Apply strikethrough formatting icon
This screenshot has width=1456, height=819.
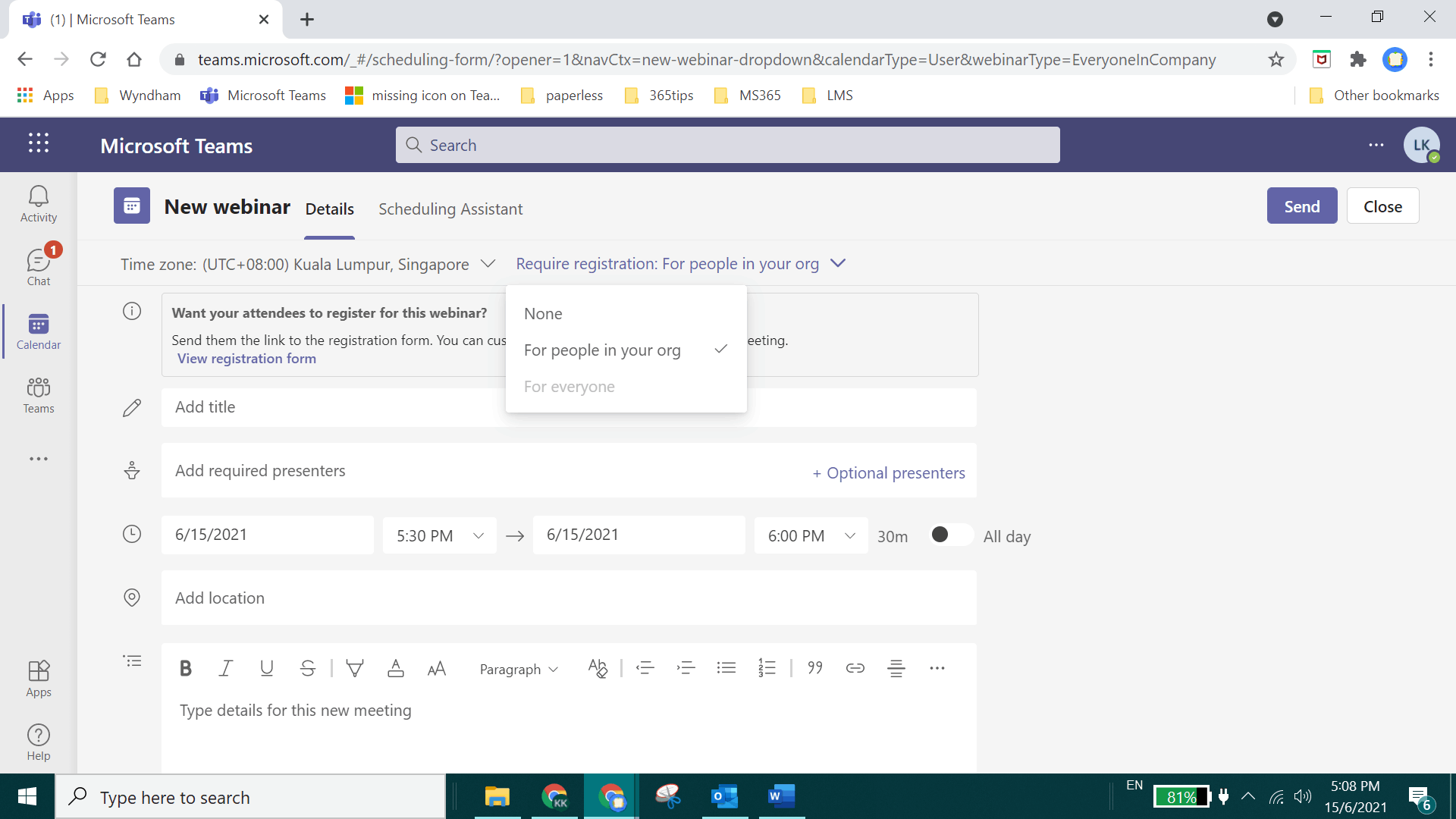pos(307,668)
